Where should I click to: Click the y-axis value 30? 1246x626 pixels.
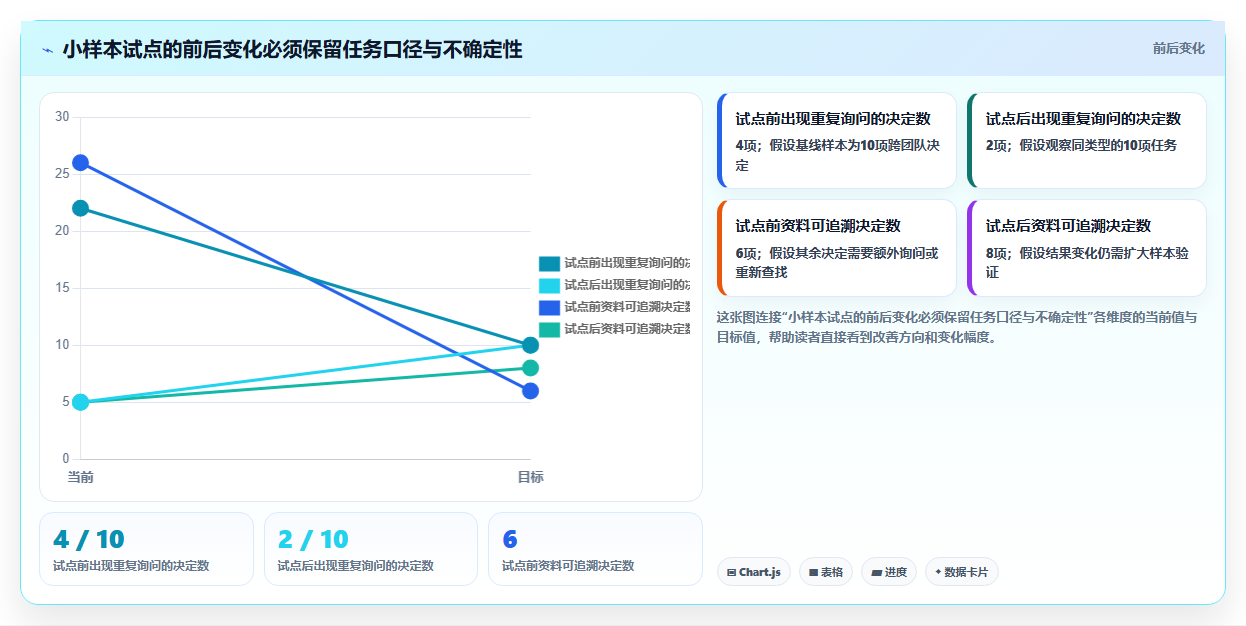click(x=62, y=117)
